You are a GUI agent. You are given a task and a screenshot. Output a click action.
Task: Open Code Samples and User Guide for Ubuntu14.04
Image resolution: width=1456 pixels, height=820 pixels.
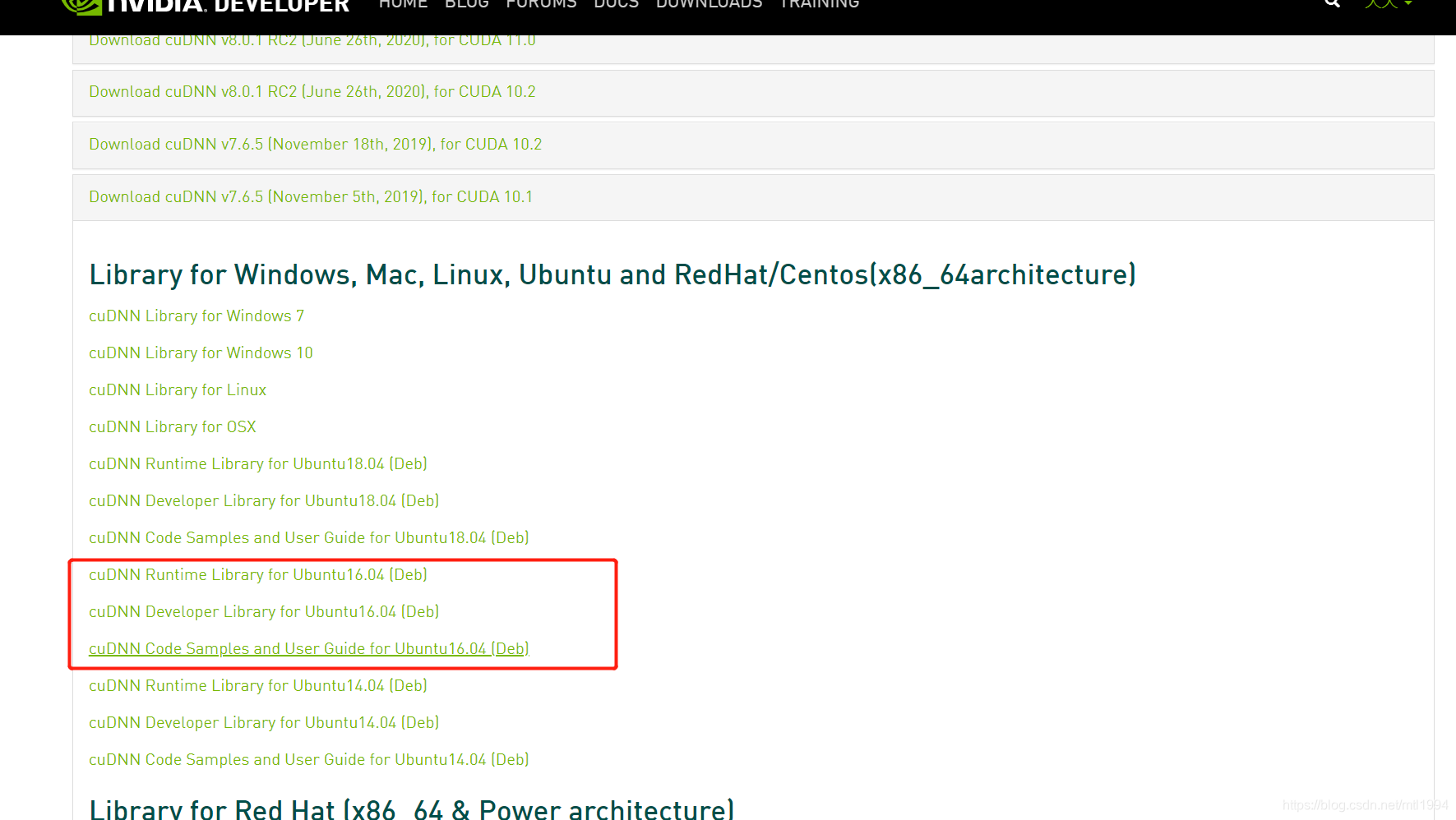309,760
